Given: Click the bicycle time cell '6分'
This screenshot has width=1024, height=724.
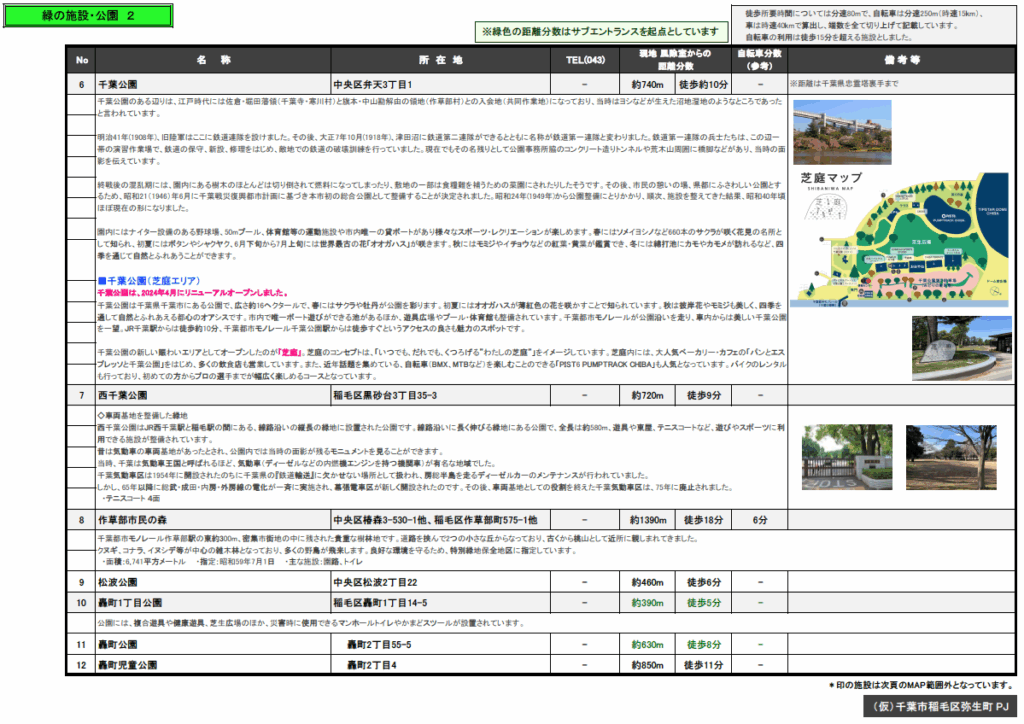Looking at the screenshot, I should coord(760,520).
